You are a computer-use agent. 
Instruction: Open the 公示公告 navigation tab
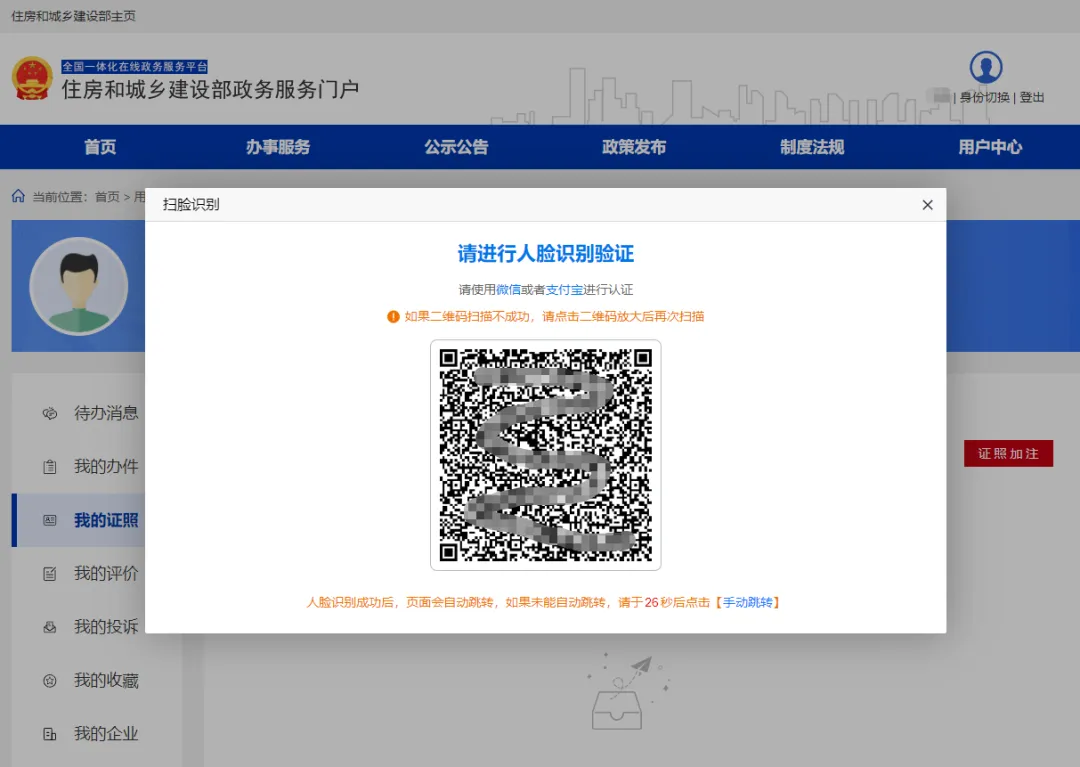(x=456, y=147)
